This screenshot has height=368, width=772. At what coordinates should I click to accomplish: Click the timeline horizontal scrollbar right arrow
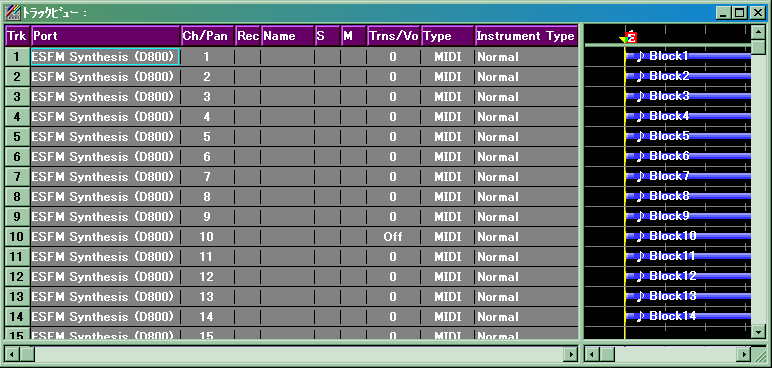[743, 354]
